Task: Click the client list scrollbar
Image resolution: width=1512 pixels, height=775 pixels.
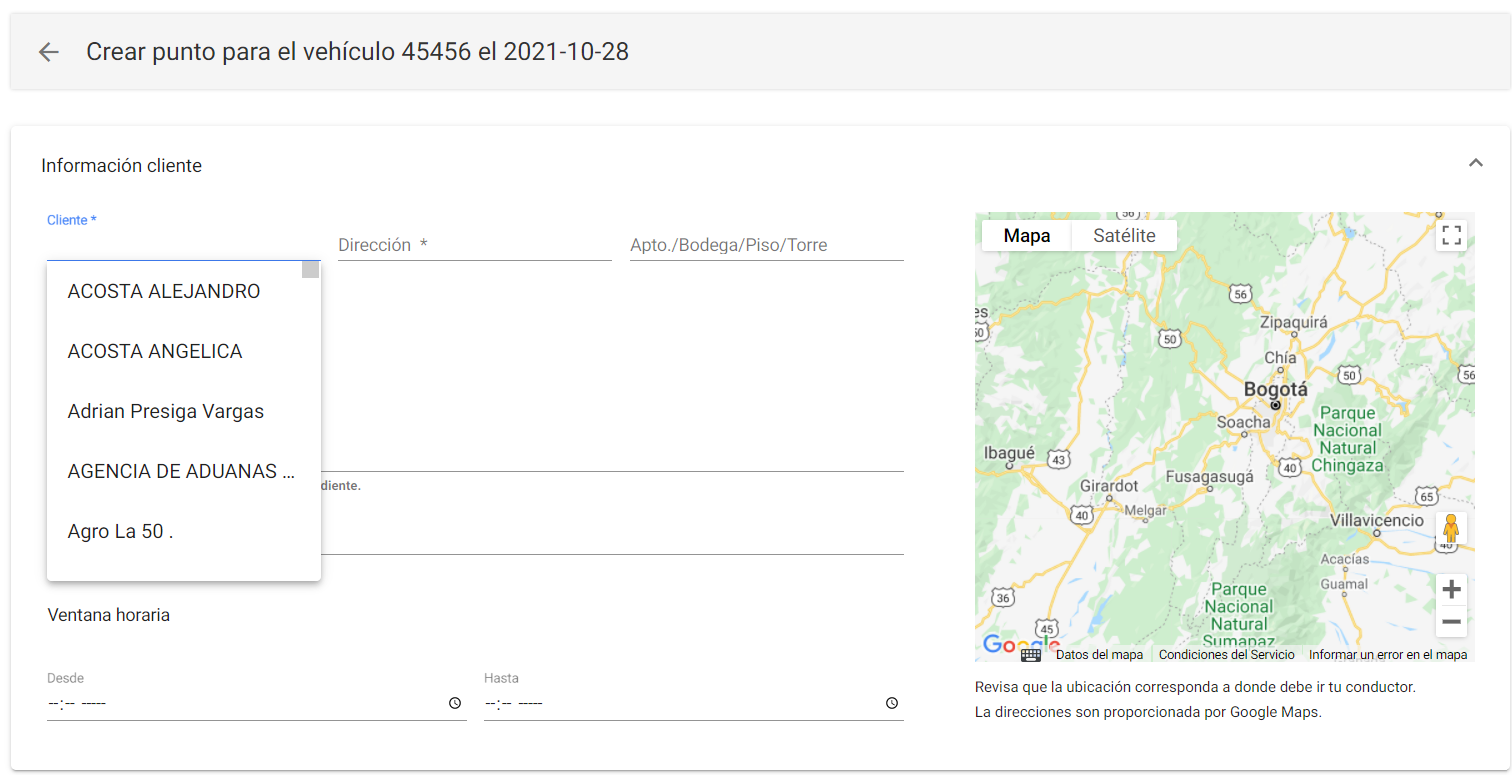Action: point(311,270)
